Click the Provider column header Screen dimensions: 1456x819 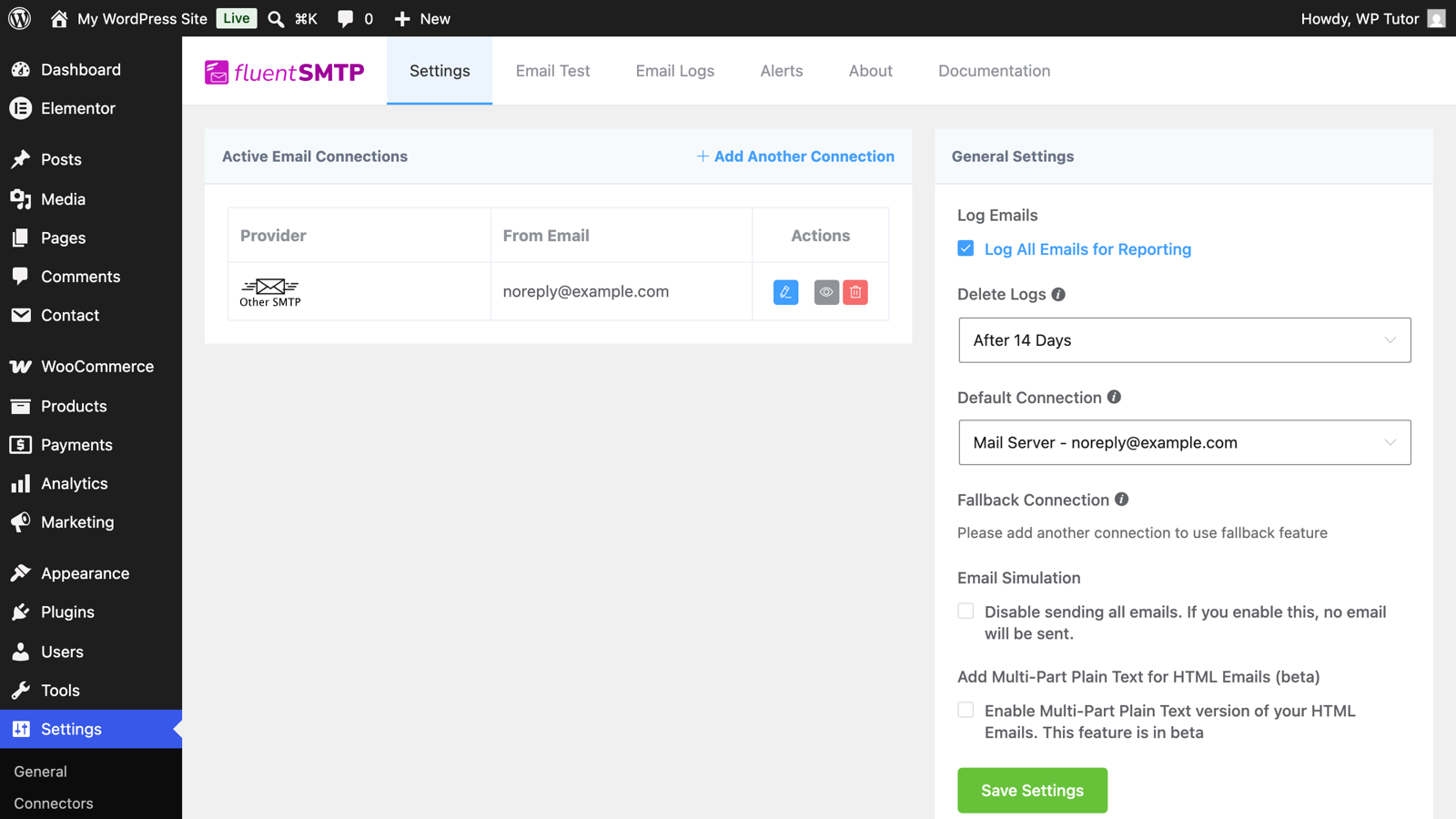coord(359,236)
